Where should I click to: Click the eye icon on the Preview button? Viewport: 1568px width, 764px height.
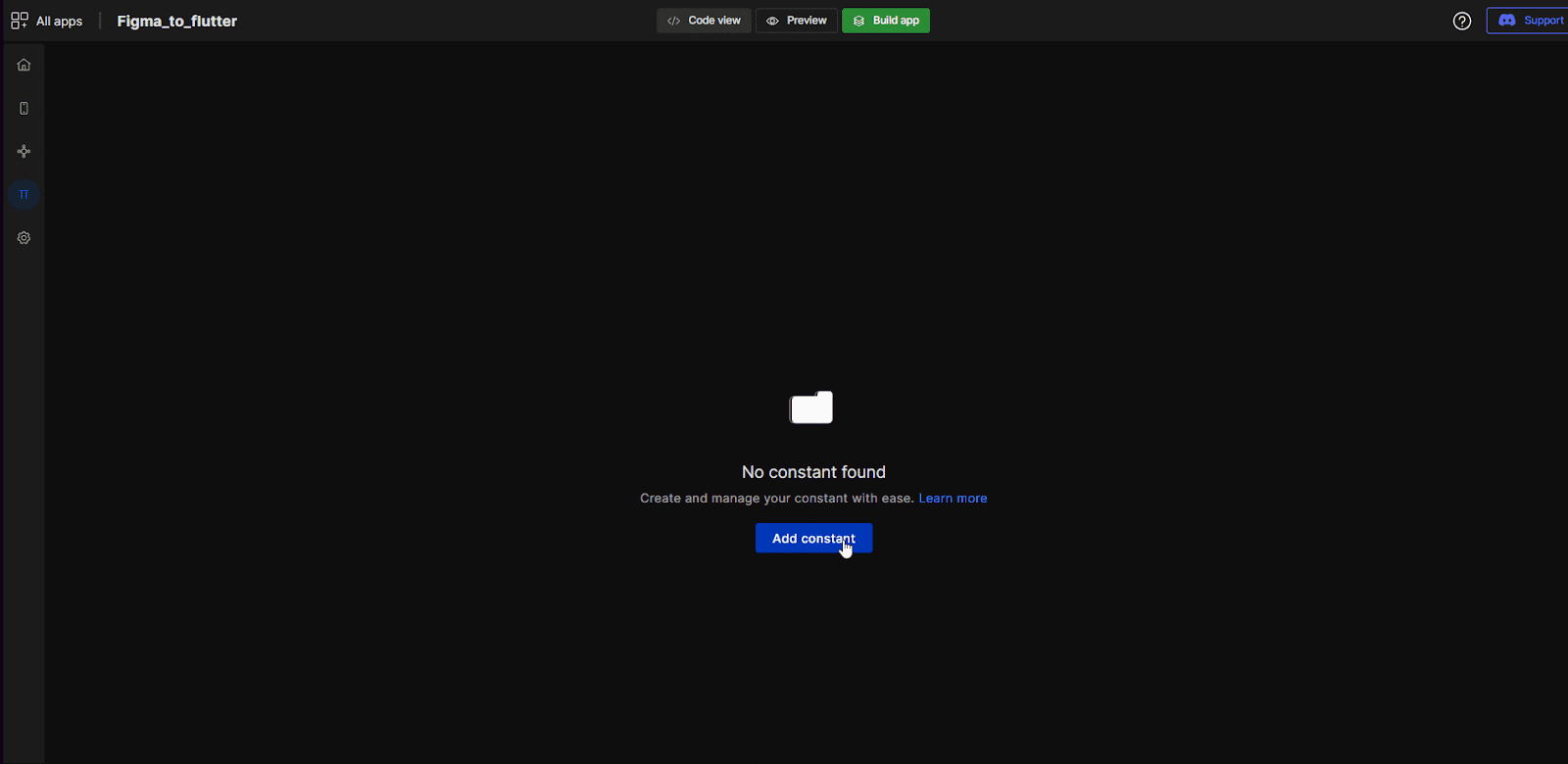click(x=772, y=21)
